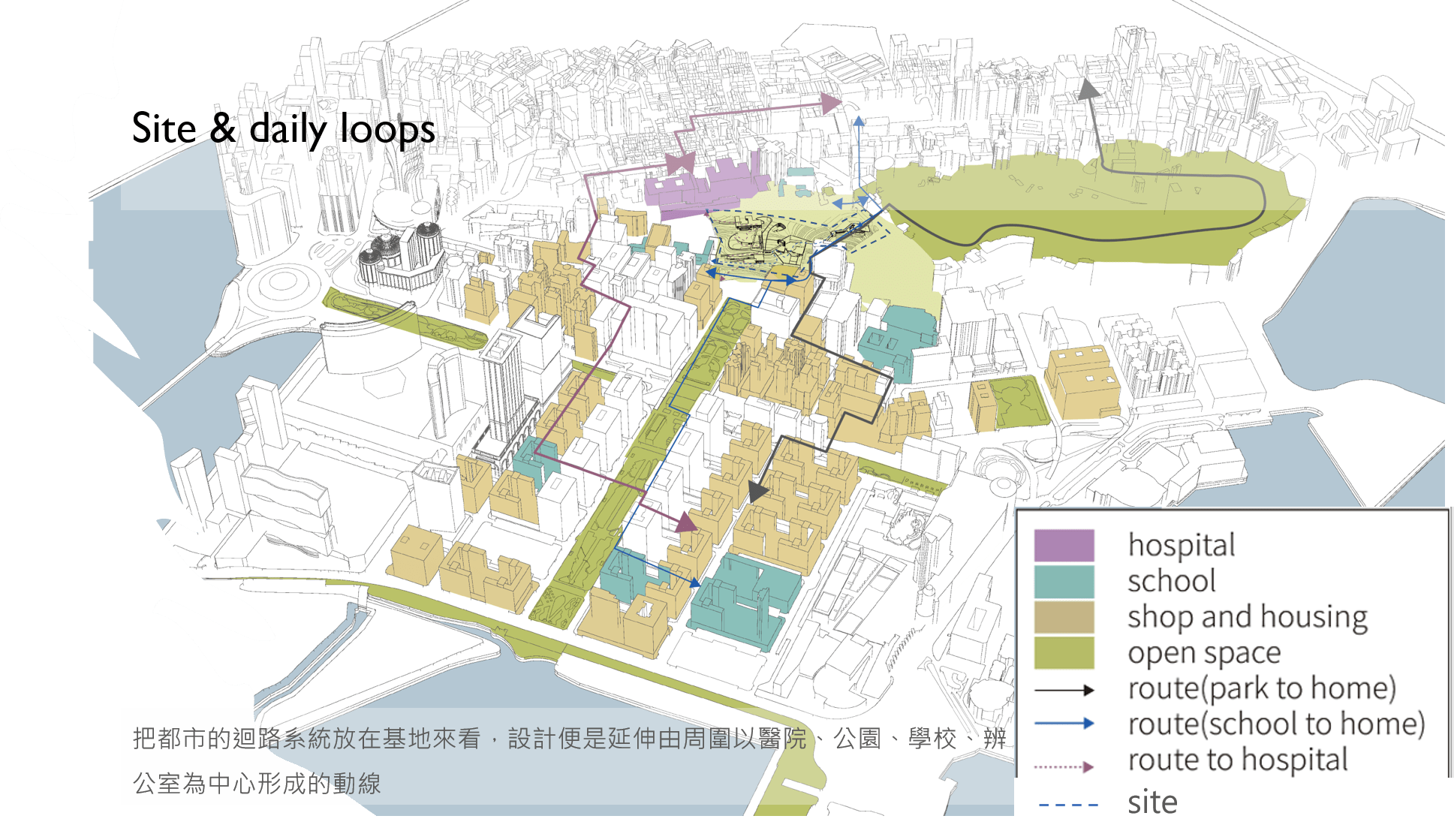1454x840 pixels.
Task: Click the purple arrowhead near lower housing blocks
Action: tap(685, 523)
